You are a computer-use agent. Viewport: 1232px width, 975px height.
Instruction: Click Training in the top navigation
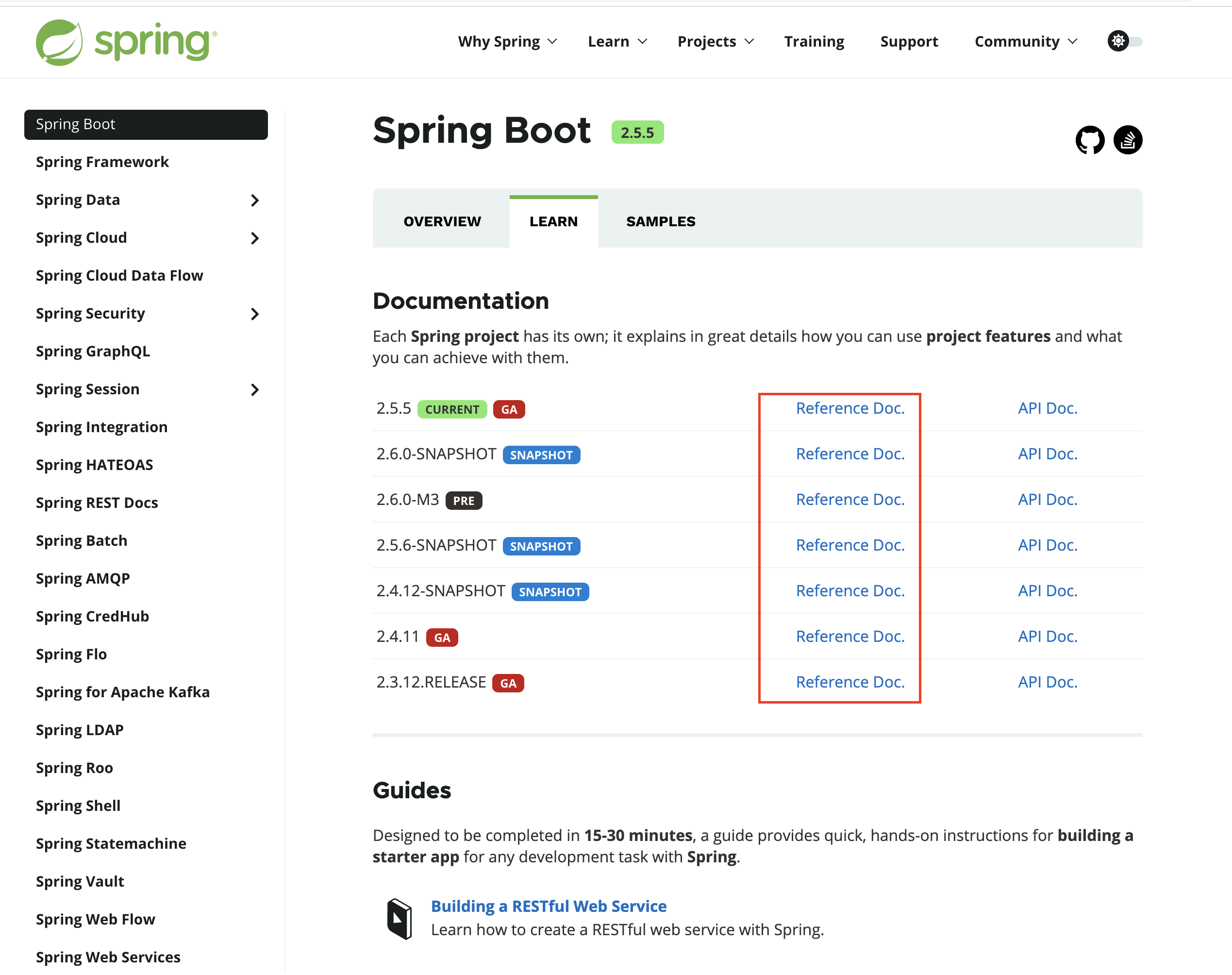[814, 42]
